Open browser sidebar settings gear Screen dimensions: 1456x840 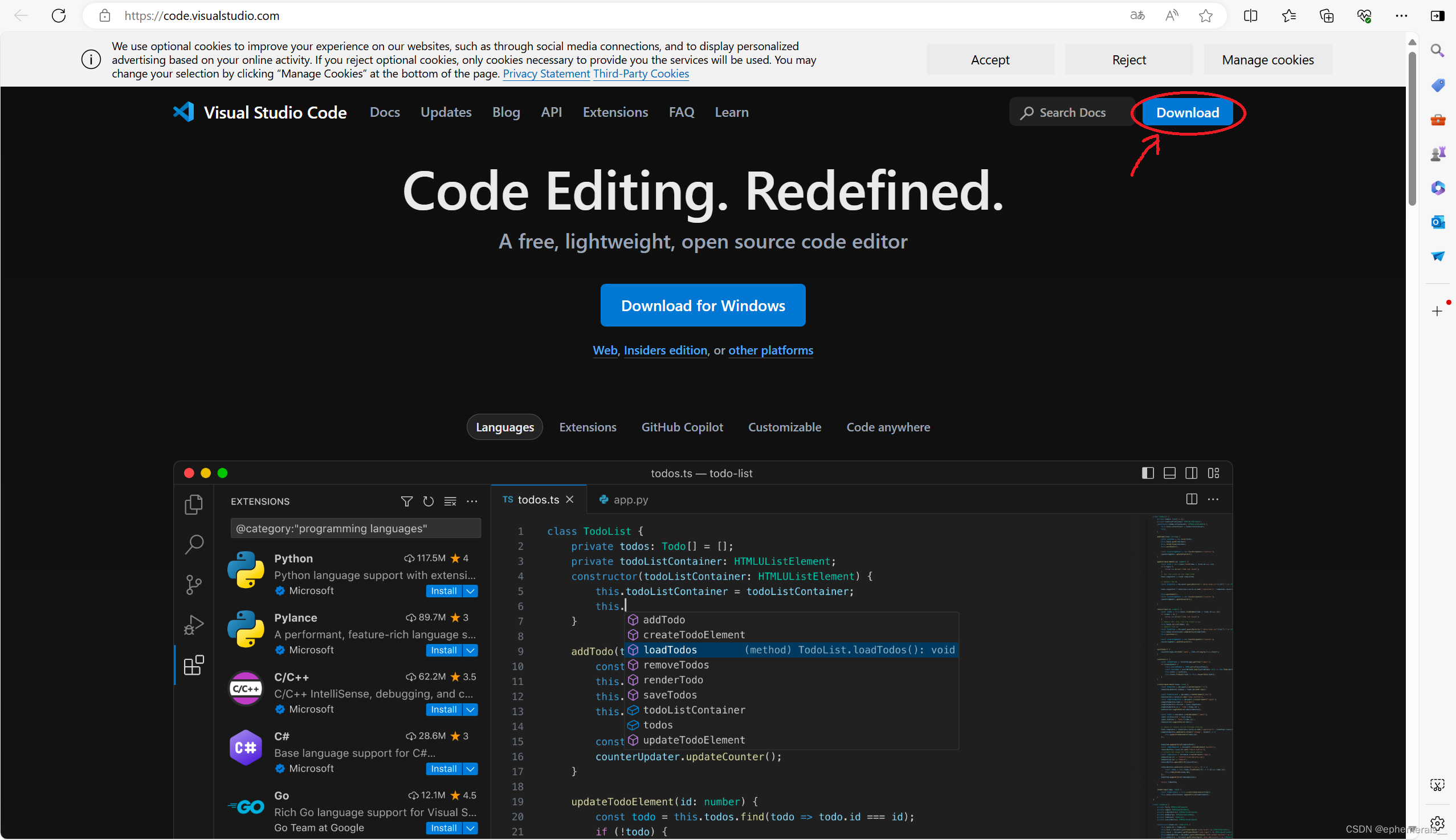[x=1437, y=823]
